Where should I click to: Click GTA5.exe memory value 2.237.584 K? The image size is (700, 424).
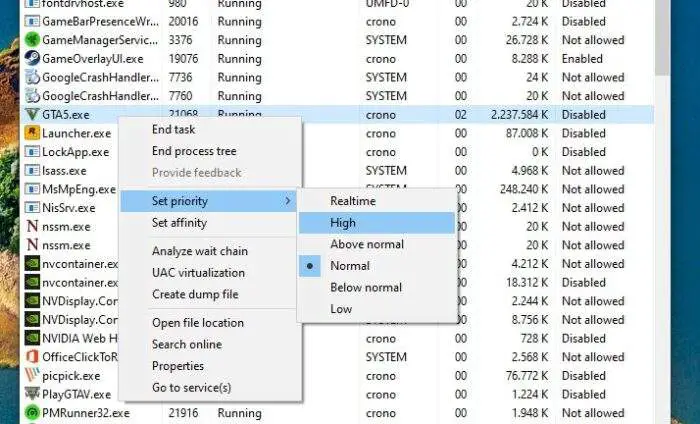click(x=519, y=115)
